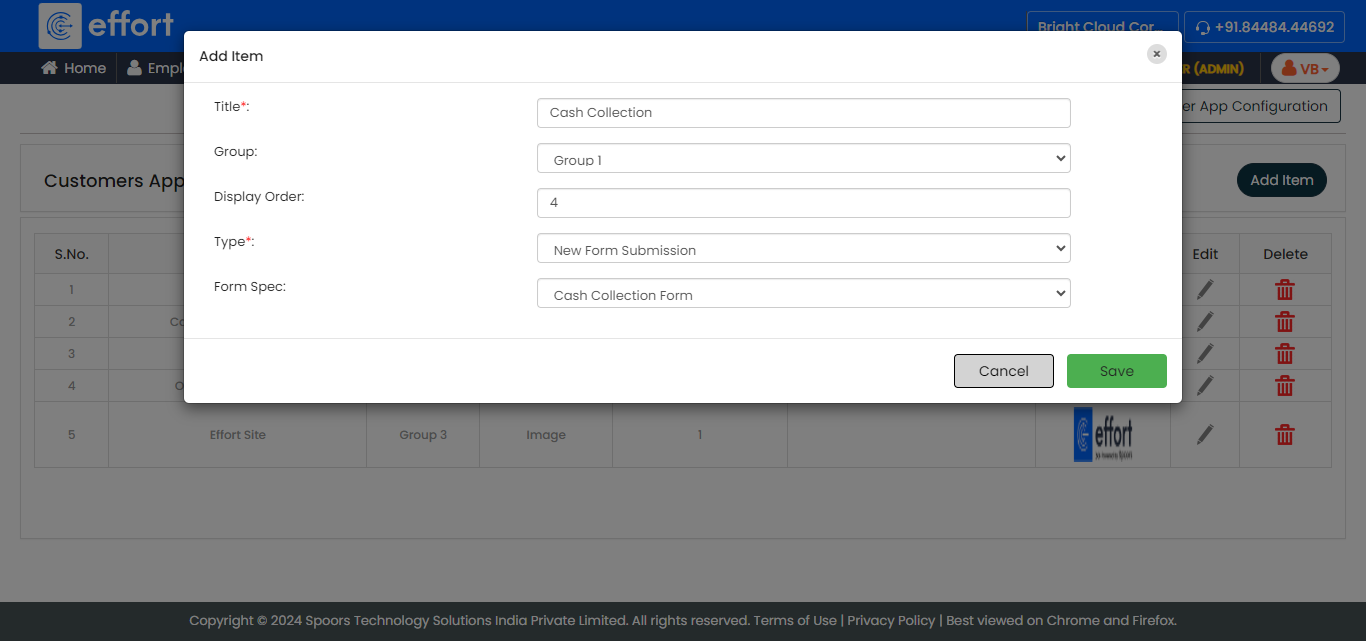This screenshot has width=1366, height=641.
Task: Click the Add Item button behind the dialog
Action: 1281,180
